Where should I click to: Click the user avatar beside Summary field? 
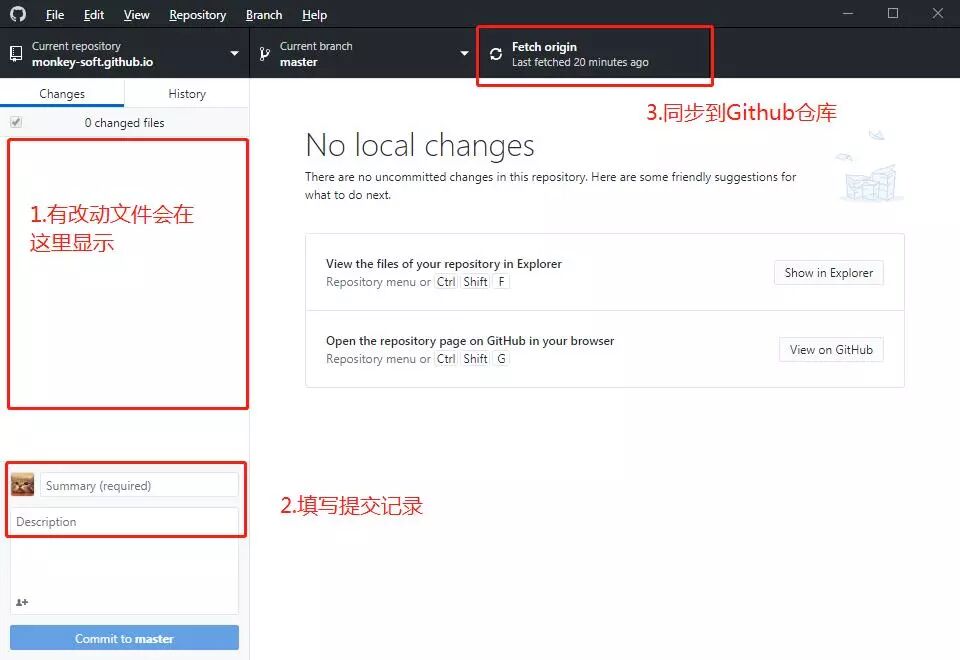(x=23, y=484)
